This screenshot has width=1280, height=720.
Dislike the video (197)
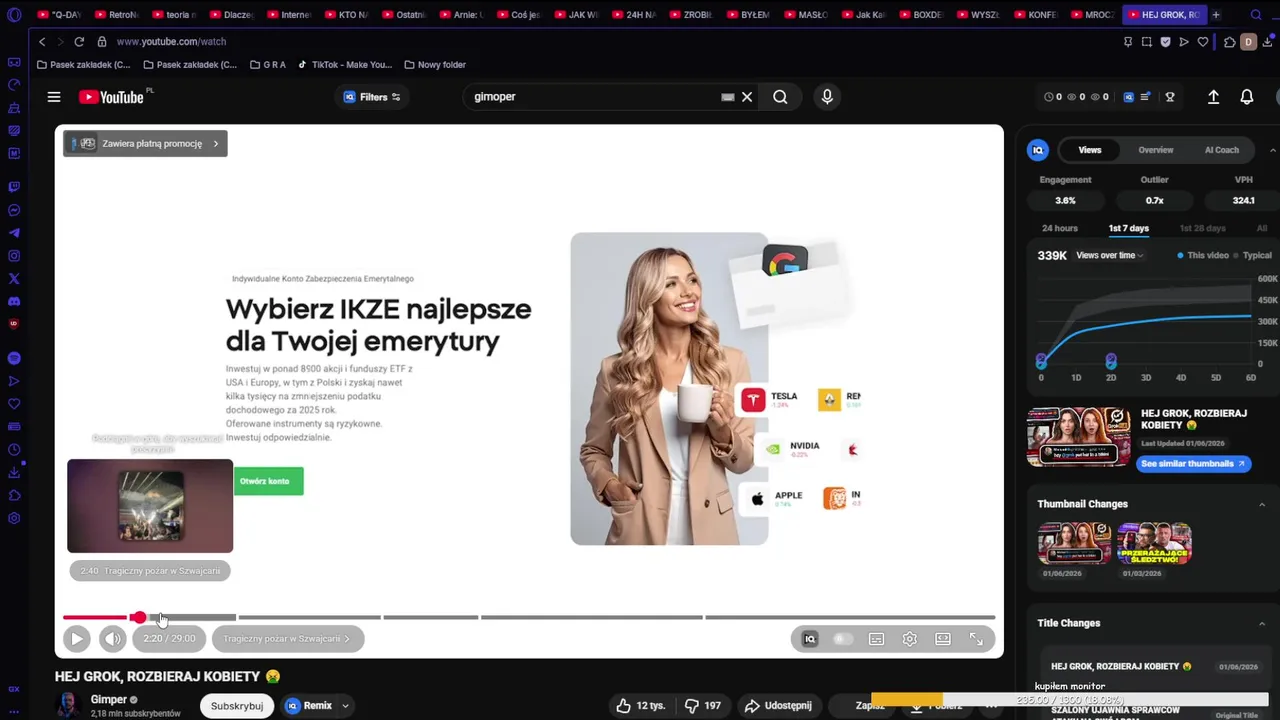coord(703,706)
